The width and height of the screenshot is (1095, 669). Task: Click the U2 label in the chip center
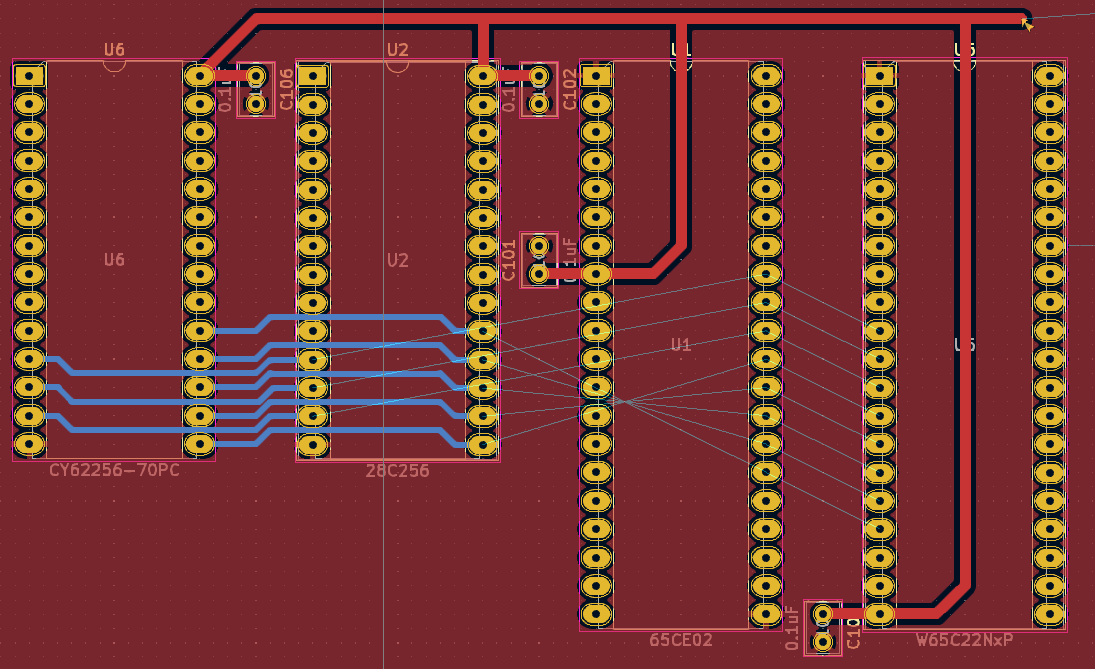click(397, 260)
